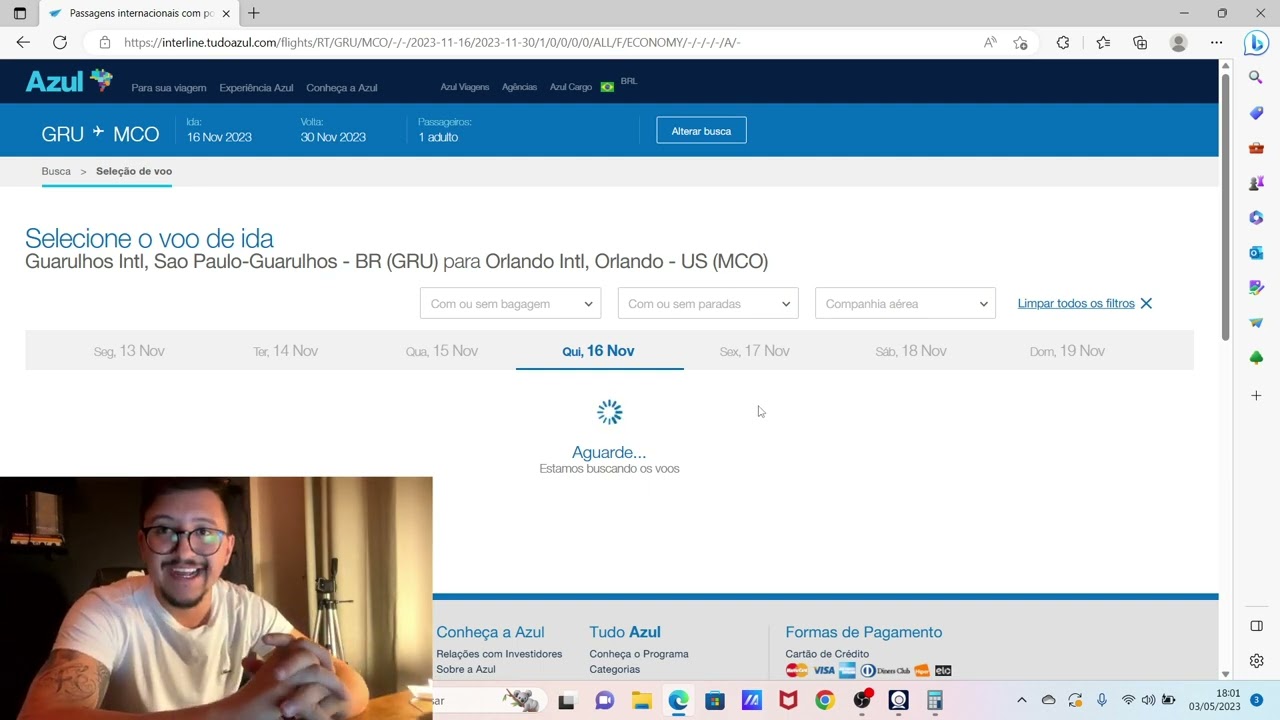Open the Image Creator sidebar icon
The image size is (1280, 720).
(x=1256, y=288)
